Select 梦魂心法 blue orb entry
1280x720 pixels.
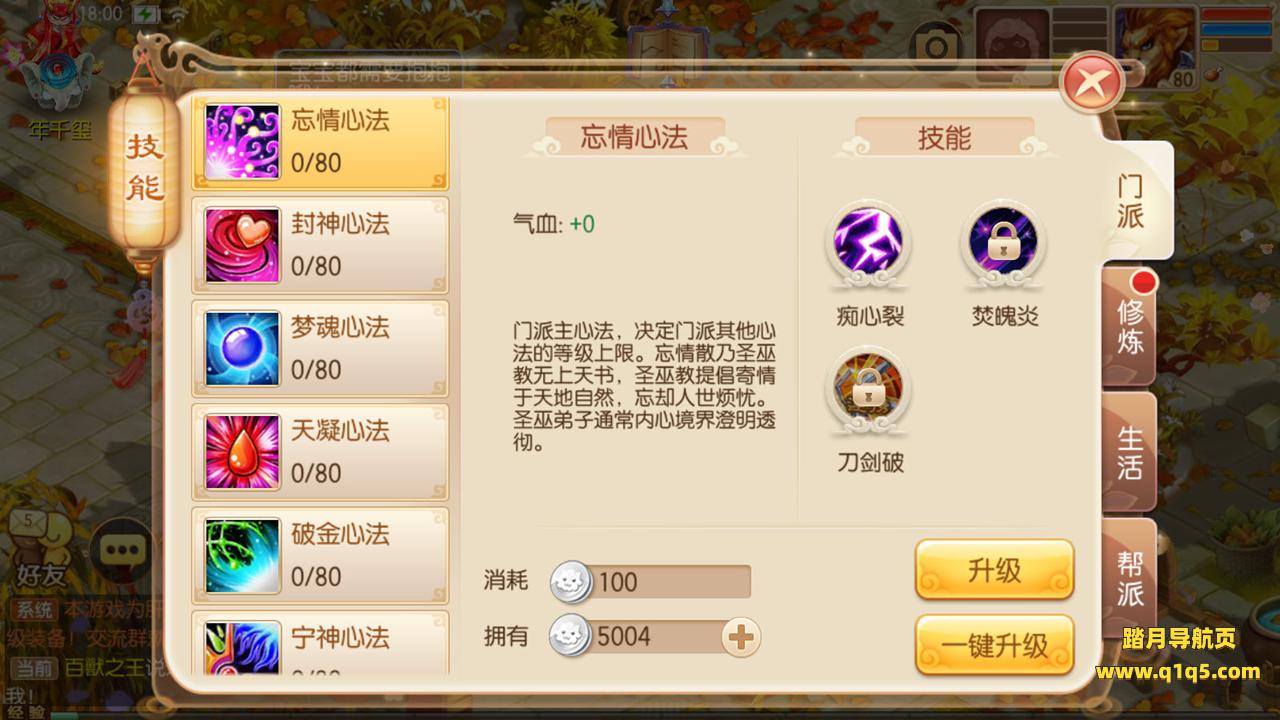coord(320,348)
